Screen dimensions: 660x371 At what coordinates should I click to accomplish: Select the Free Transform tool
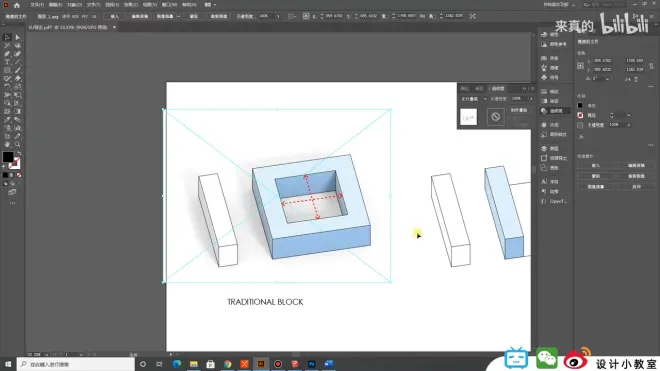coord(18,95)
